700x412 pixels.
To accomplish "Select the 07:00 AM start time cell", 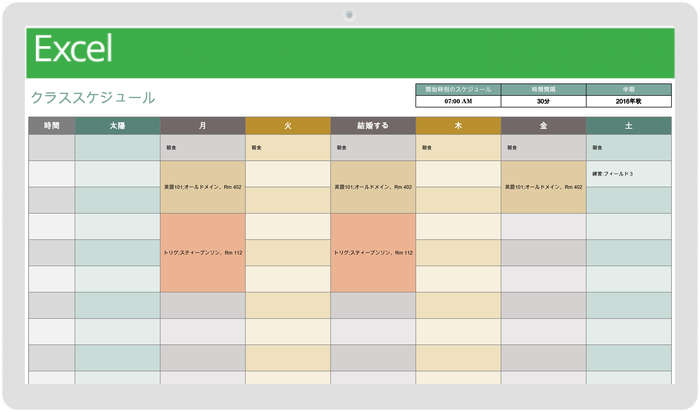I will [458, 101].
